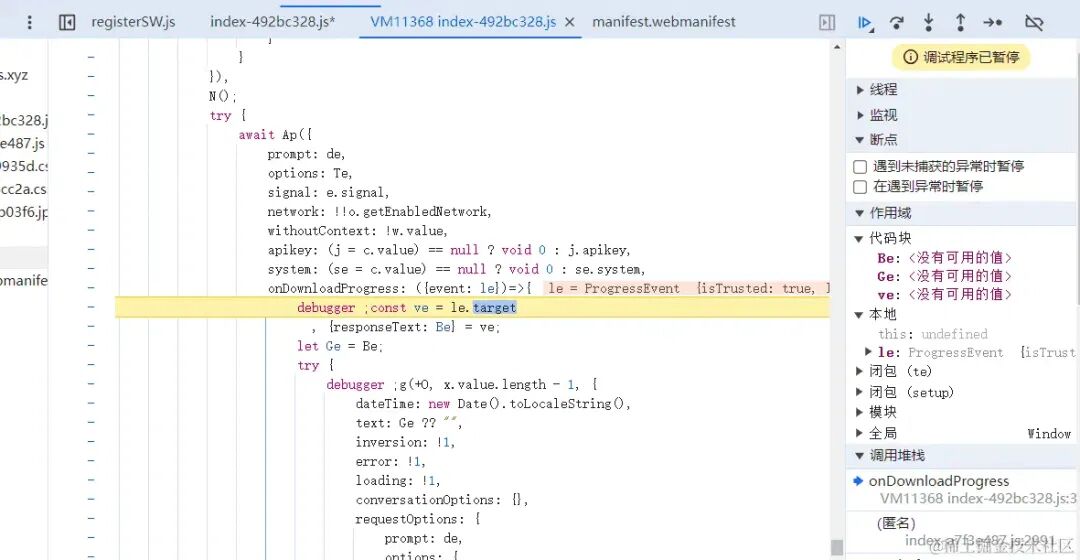Step into next function call
This screenshot has height=560, width=1080.
[928, 23]
